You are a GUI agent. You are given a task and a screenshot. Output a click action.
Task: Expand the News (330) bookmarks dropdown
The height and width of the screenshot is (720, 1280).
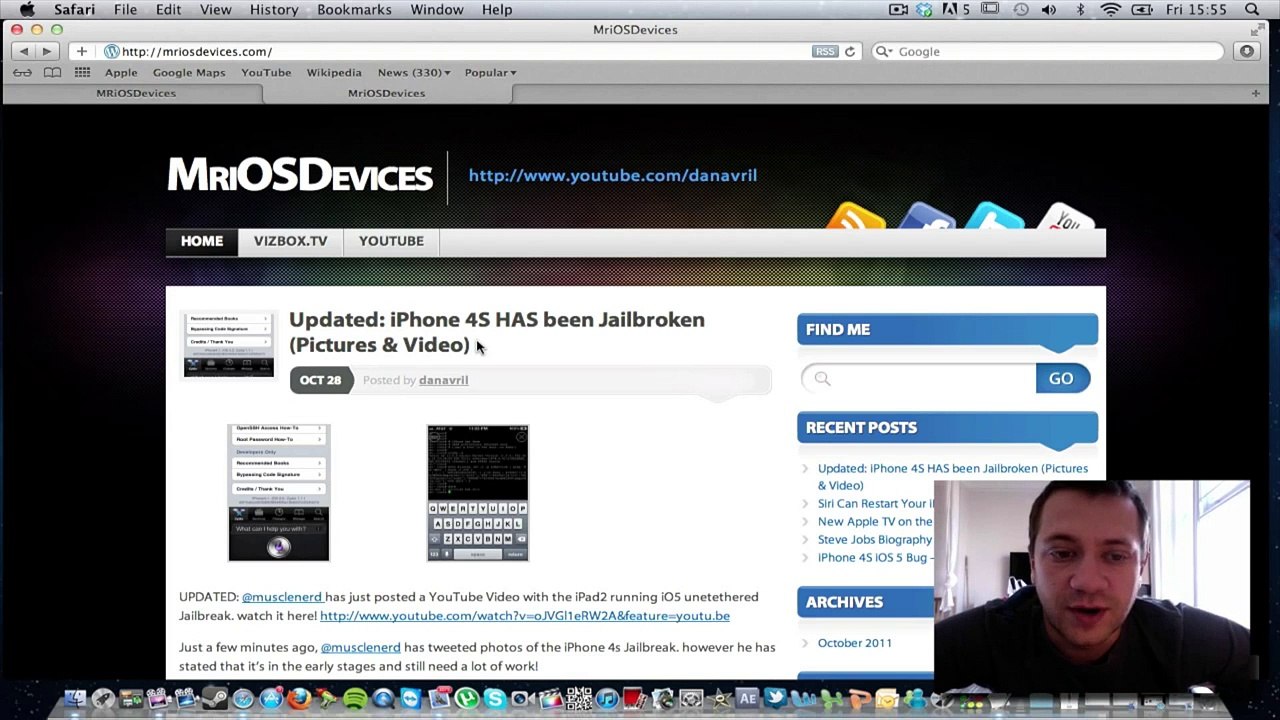click(414, 72)
